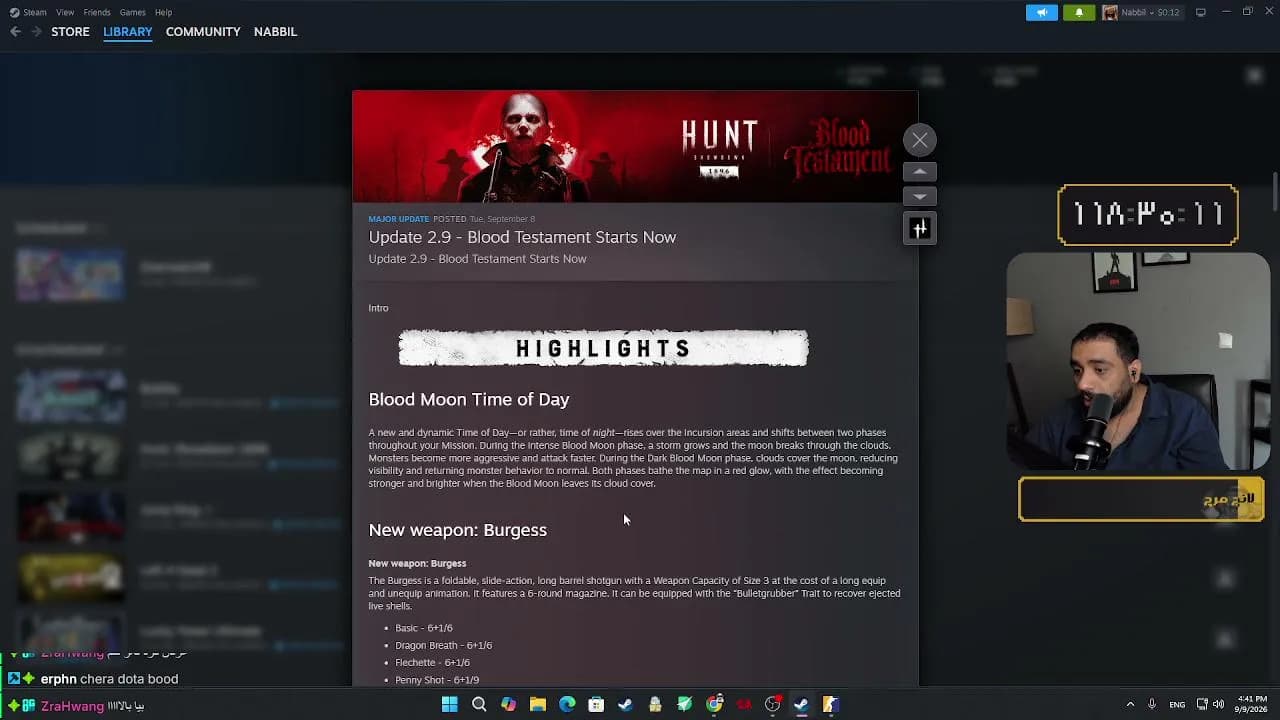This screenshot has width=1280, height=720.
Task: Open Steam announcements megaphone button
Action: click(x=1041, y=13)
